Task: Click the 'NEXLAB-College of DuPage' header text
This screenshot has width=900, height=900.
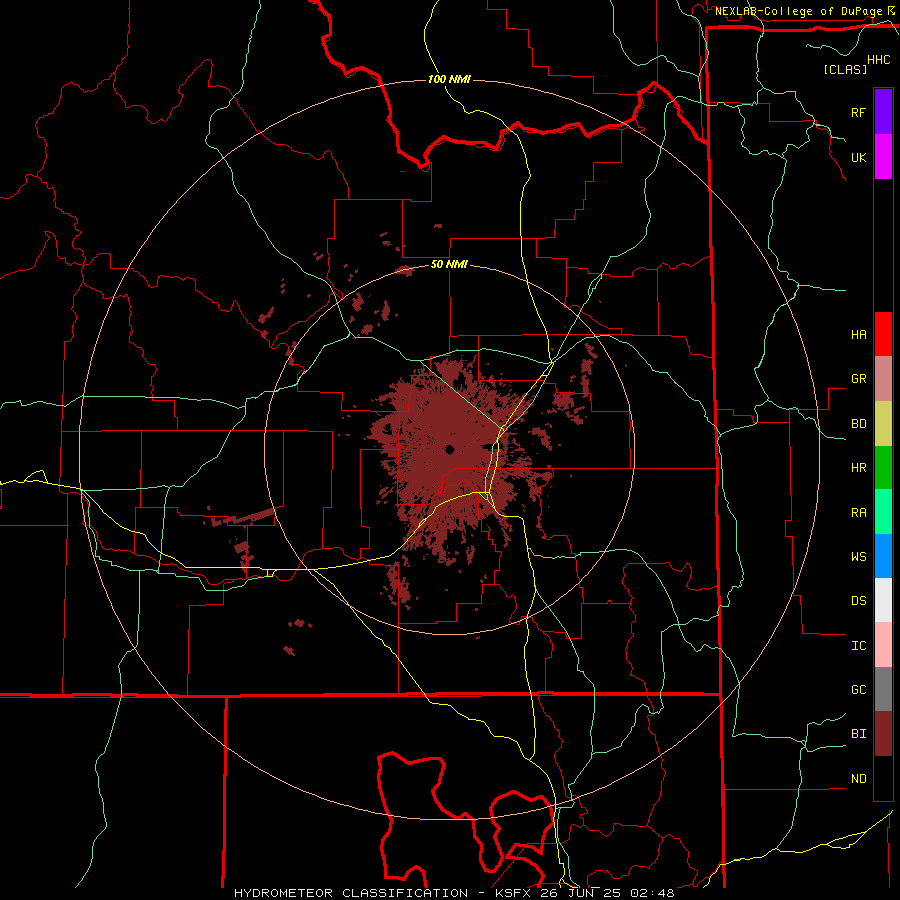Action: tap(798, 11)
